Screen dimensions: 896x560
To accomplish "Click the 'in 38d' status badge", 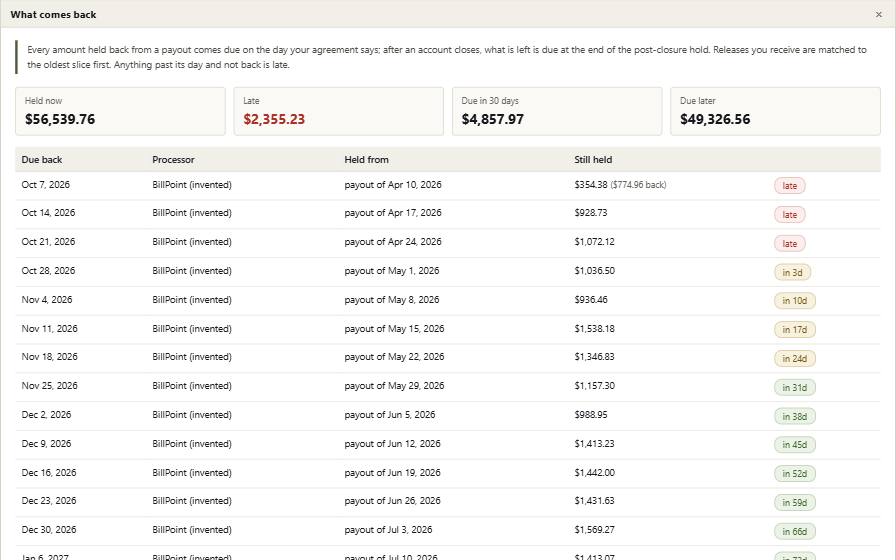I will click(x=795, y=417).
